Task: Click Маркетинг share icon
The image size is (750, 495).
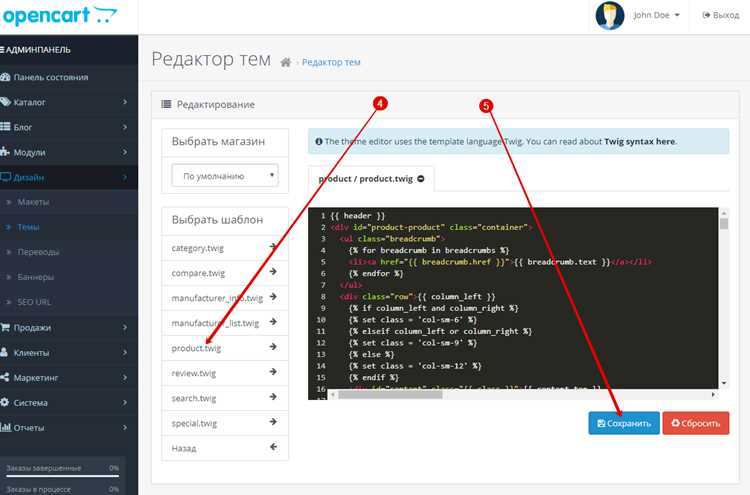Action: pyautogui.click(x=5, y=377)
